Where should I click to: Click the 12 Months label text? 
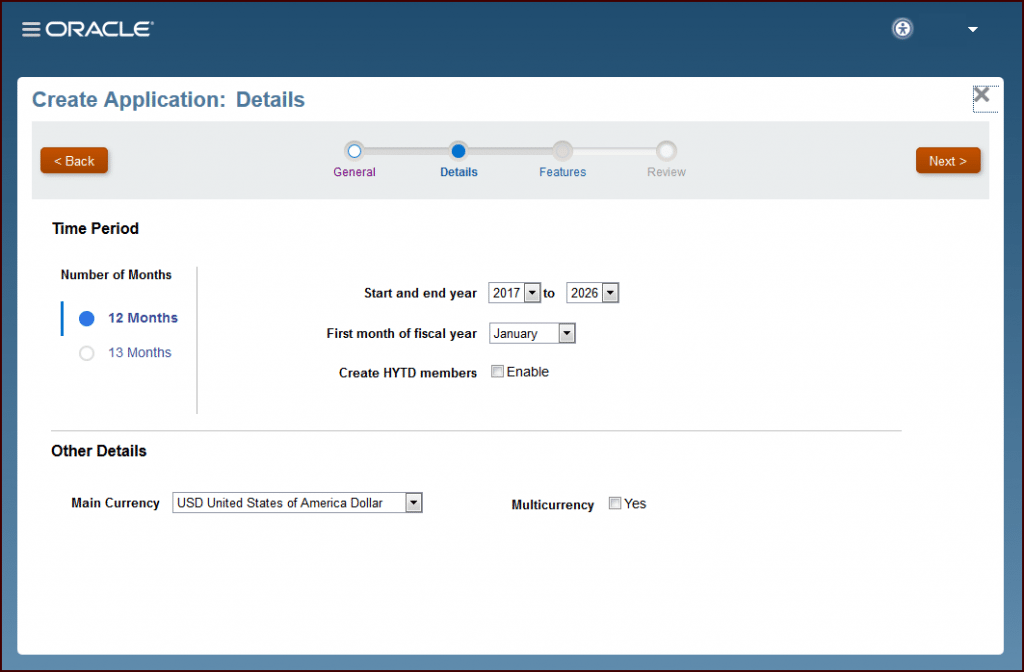click(143, 318)
